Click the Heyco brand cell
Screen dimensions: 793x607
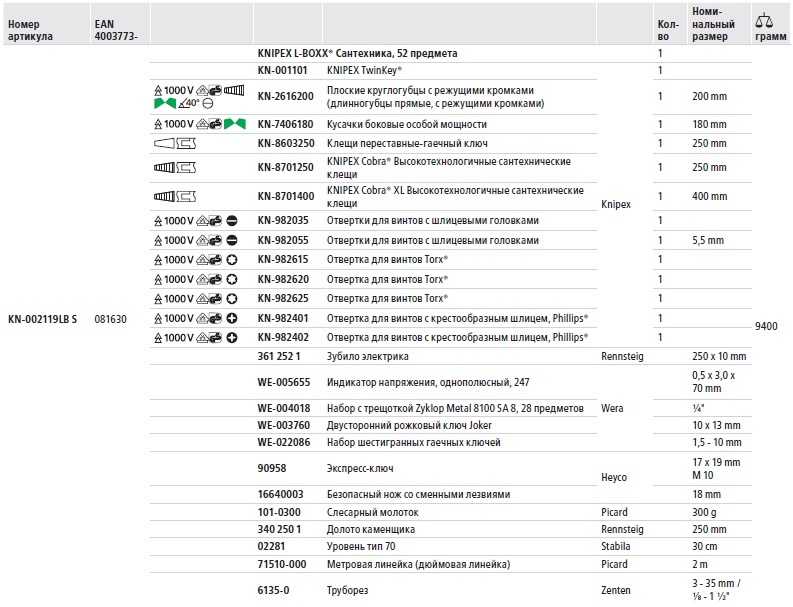coord(613,478)
